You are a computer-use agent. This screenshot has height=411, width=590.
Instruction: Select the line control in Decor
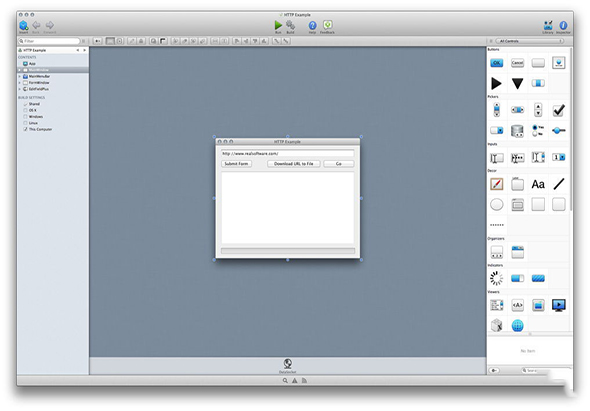[x=559, y=184]
